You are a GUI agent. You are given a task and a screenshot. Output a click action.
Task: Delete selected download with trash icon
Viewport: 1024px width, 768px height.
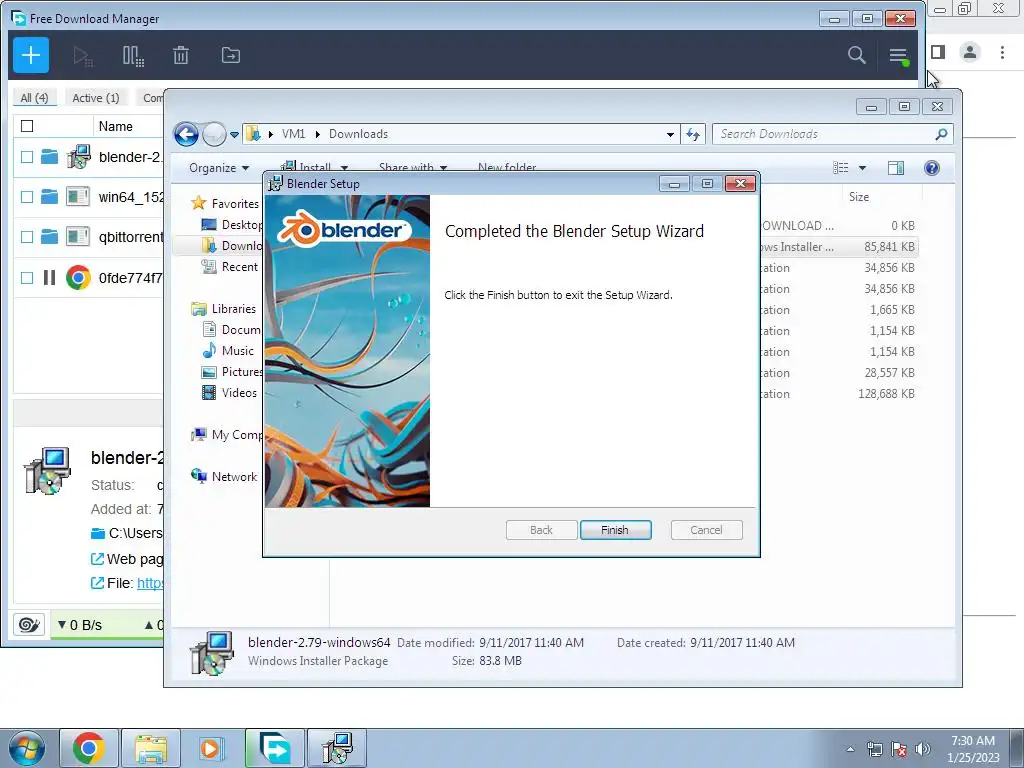click(x=181, y=56)
